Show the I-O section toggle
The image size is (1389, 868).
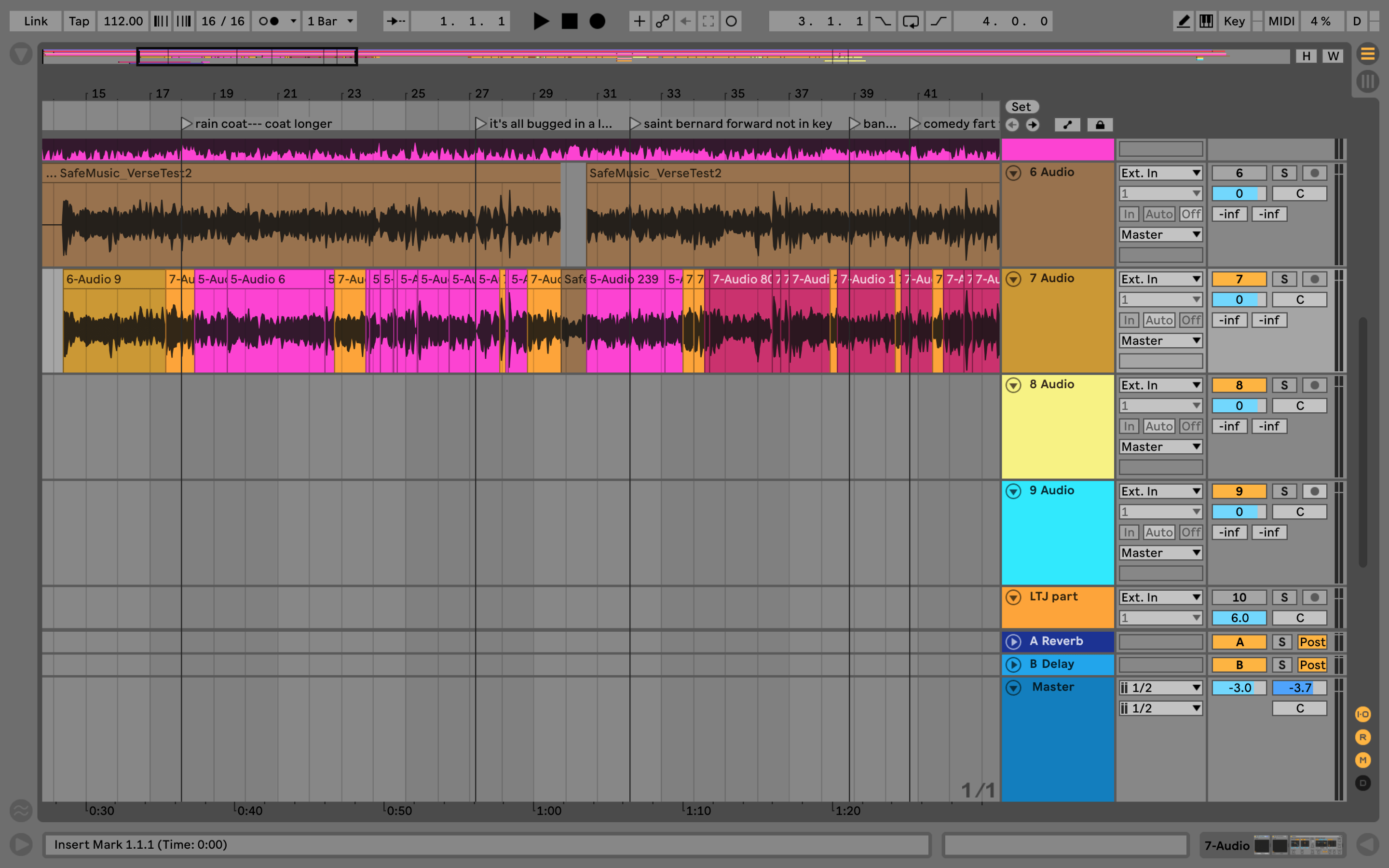1362,714
